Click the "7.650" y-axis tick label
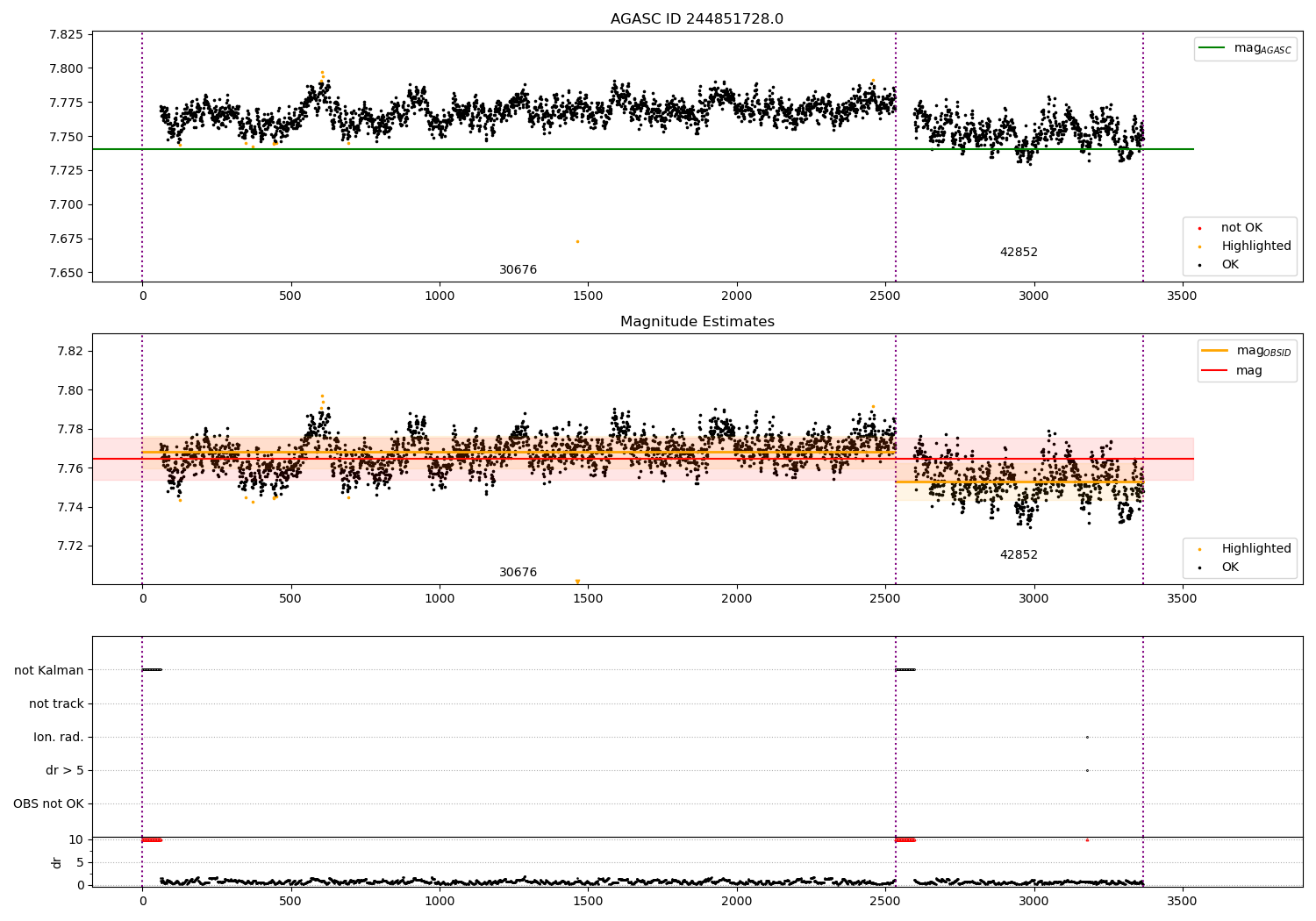The height and width of the screenshot is (921, 1316). pos(66,273)
